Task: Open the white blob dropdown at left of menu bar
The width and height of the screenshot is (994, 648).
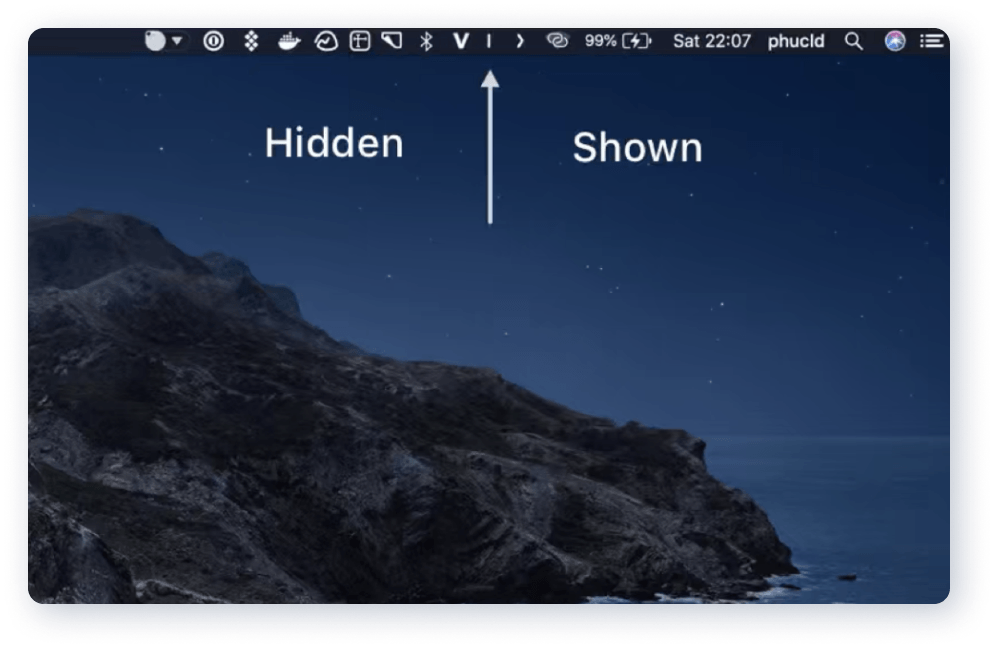Action: (x=164, y=41)
